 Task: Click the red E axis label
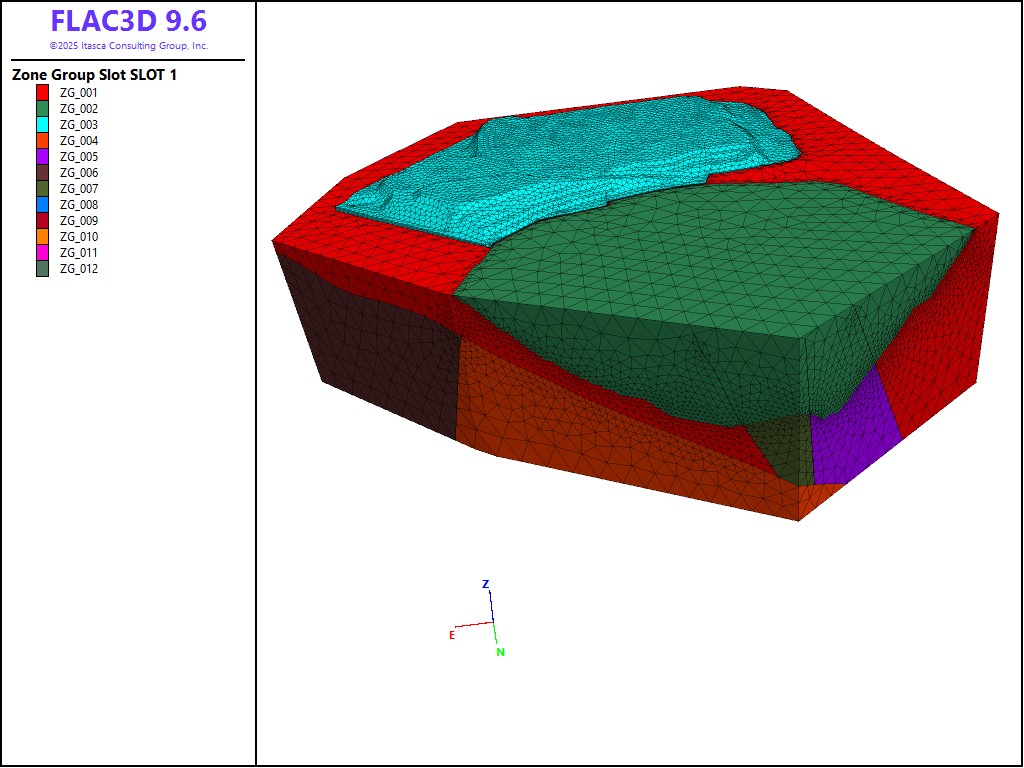coord(452,635)
